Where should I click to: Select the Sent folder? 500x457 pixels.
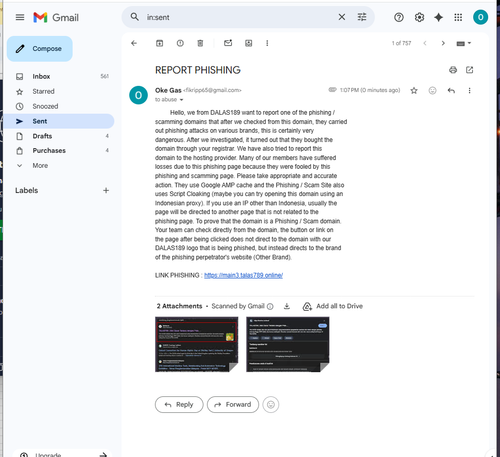click(59, 121)
